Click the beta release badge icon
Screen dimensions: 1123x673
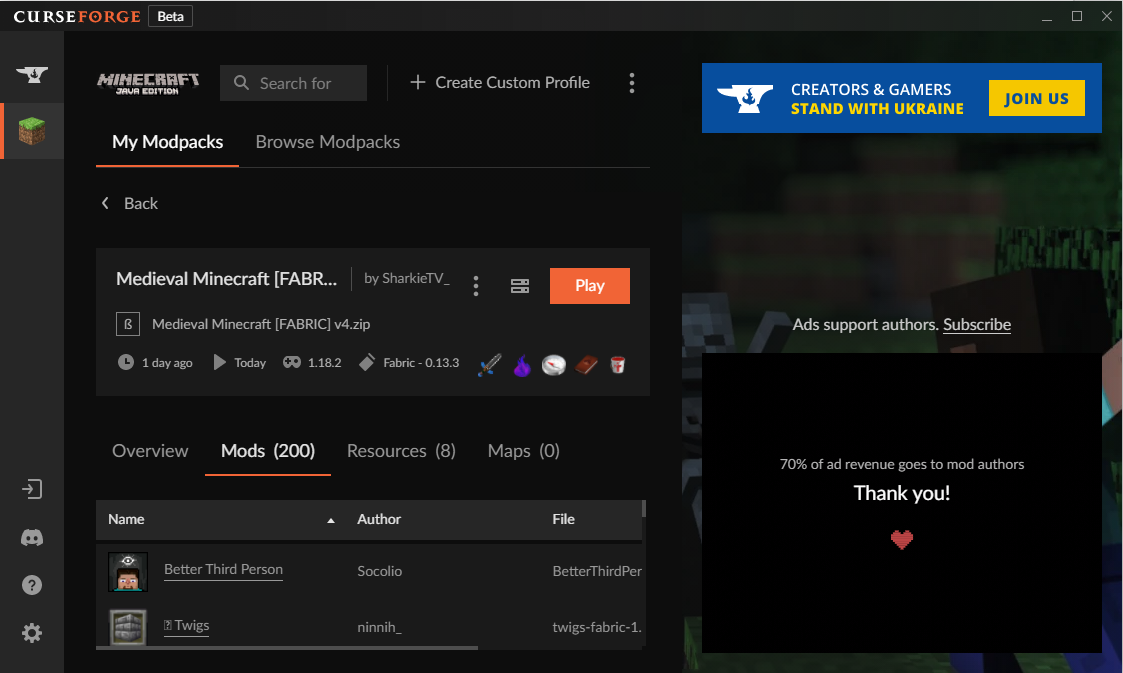tap(128, 324)
